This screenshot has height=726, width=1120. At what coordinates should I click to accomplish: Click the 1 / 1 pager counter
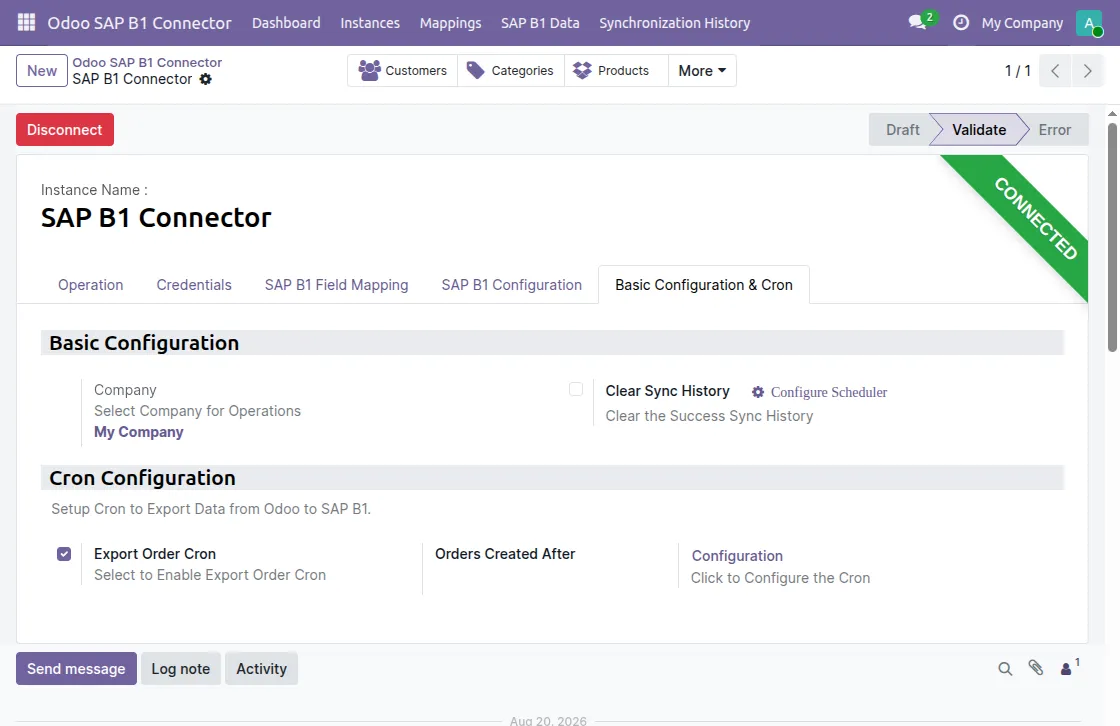tap(1017, 71)
